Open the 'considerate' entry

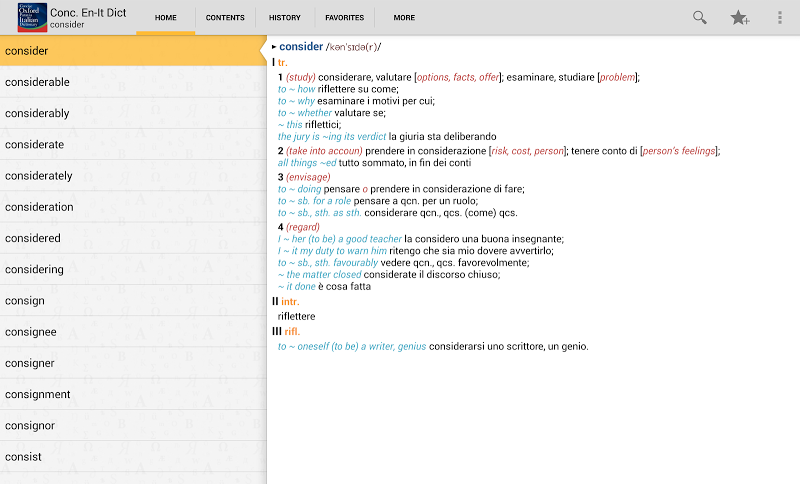pyautogui.click(x=133, y=144)
